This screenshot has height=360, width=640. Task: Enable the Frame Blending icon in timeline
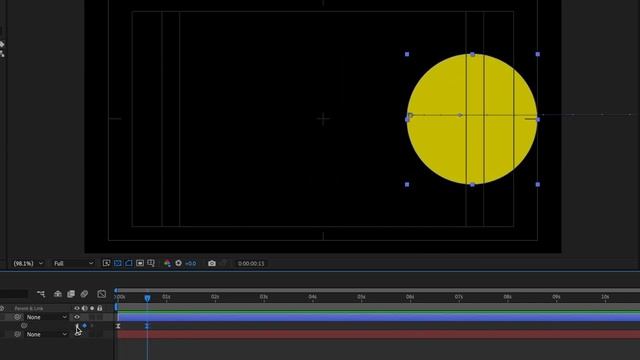71,293
